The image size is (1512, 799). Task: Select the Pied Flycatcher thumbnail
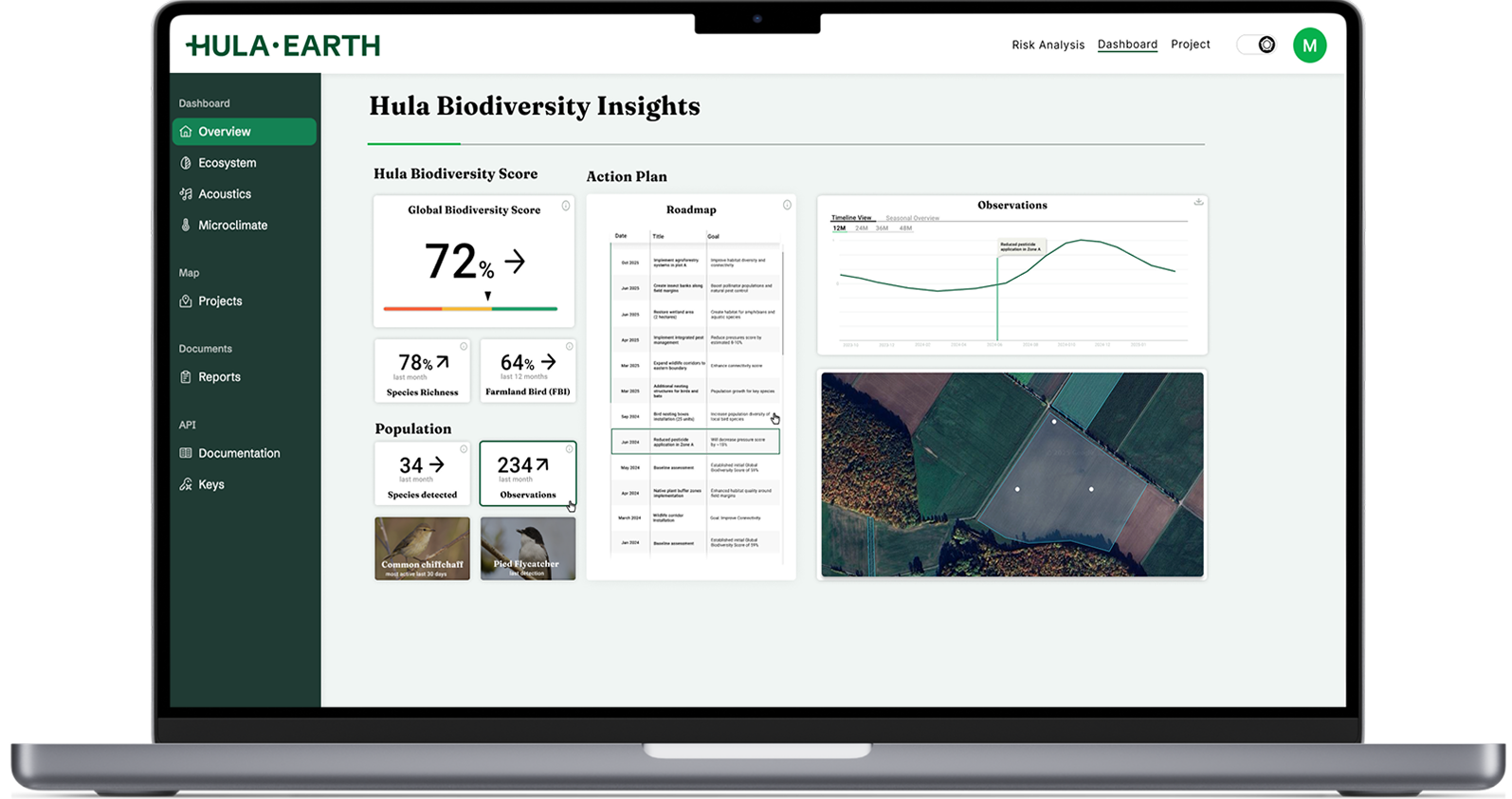[x=528, y=549]
